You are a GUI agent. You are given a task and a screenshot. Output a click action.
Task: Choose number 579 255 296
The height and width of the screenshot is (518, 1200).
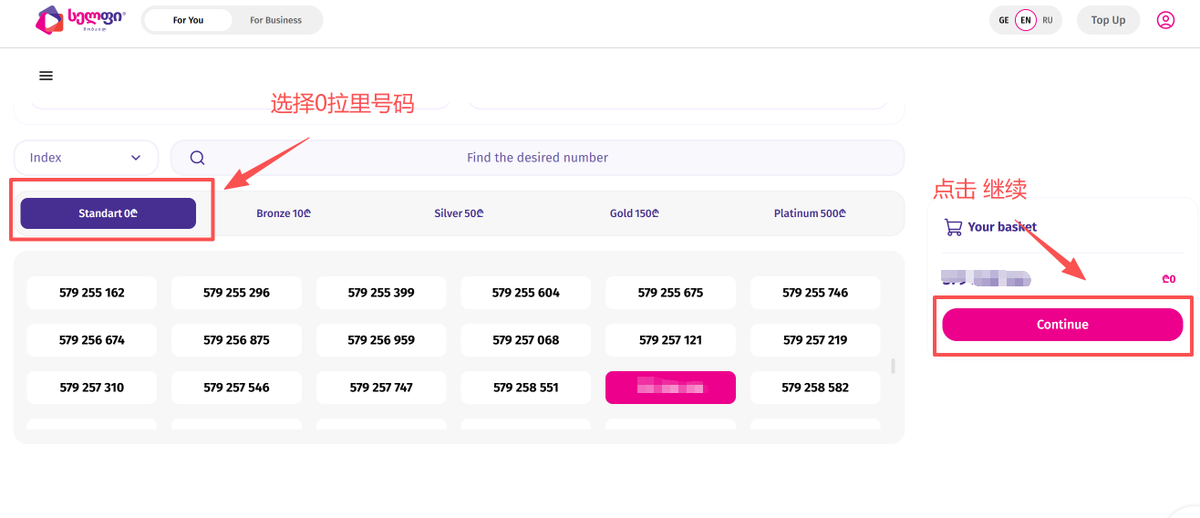pos(236,293)
